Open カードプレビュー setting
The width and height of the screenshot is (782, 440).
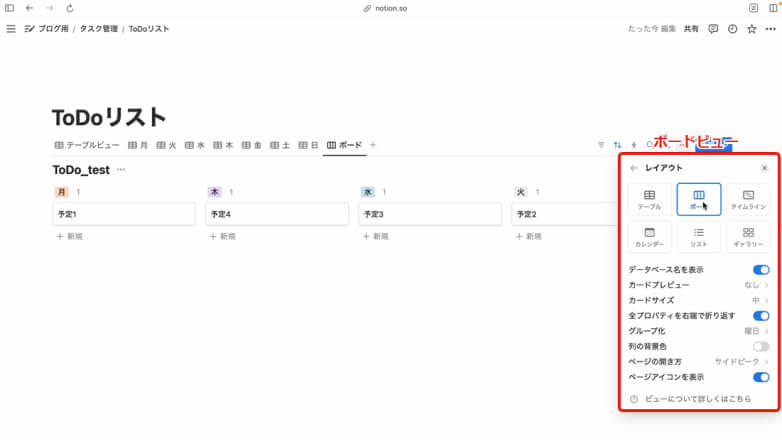[x=699, y=285]
